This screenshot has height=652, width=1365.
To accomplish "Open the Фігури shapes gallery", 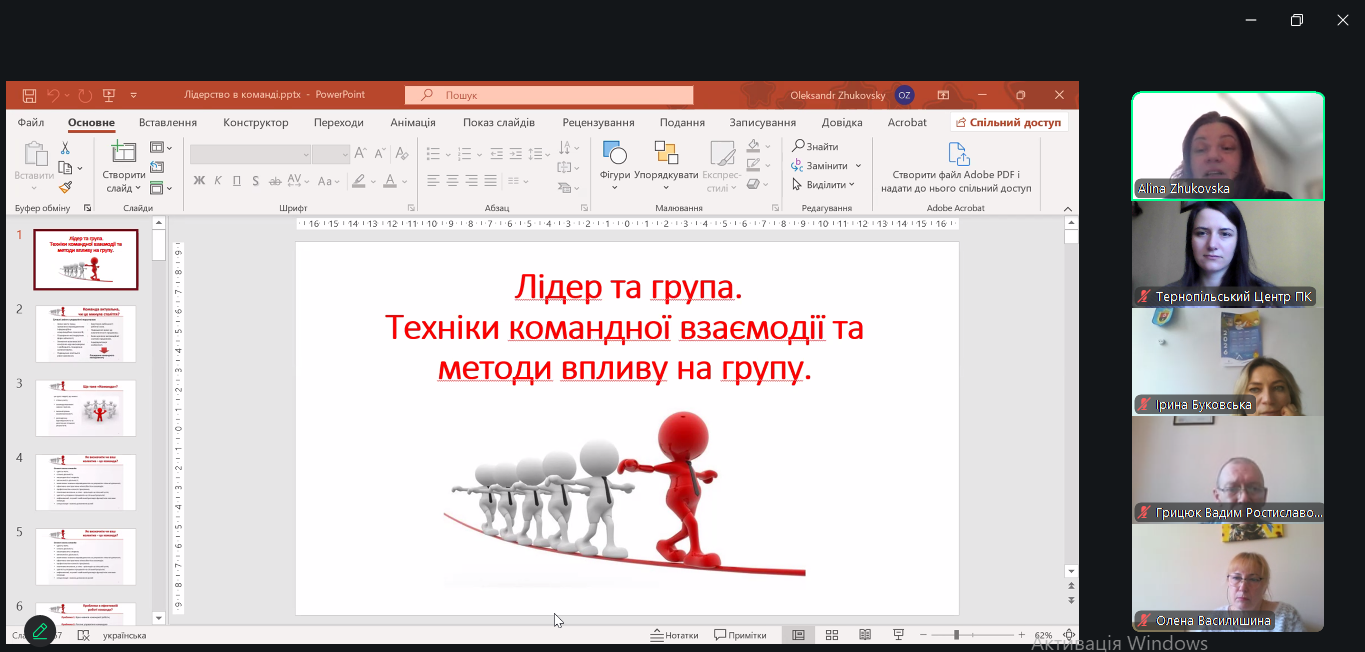I will click(x=615, y=161).
